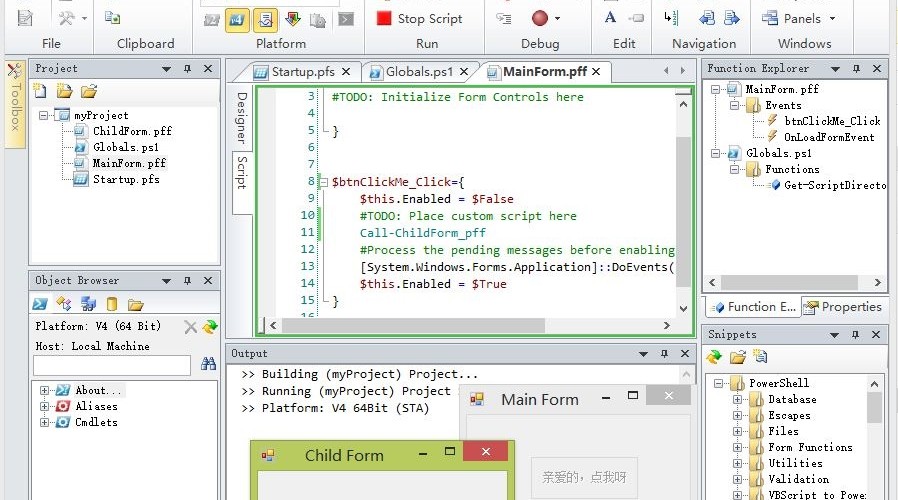Click the Chinese-labeled button on Main Form
Screen dimensions: 898x500
[584, 477]
